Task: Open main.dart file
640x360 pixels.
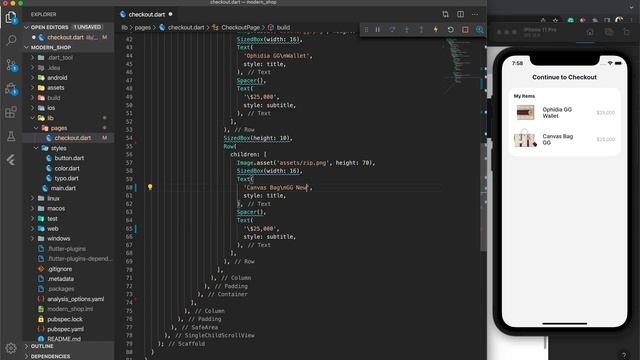Action: coord(63,188)
